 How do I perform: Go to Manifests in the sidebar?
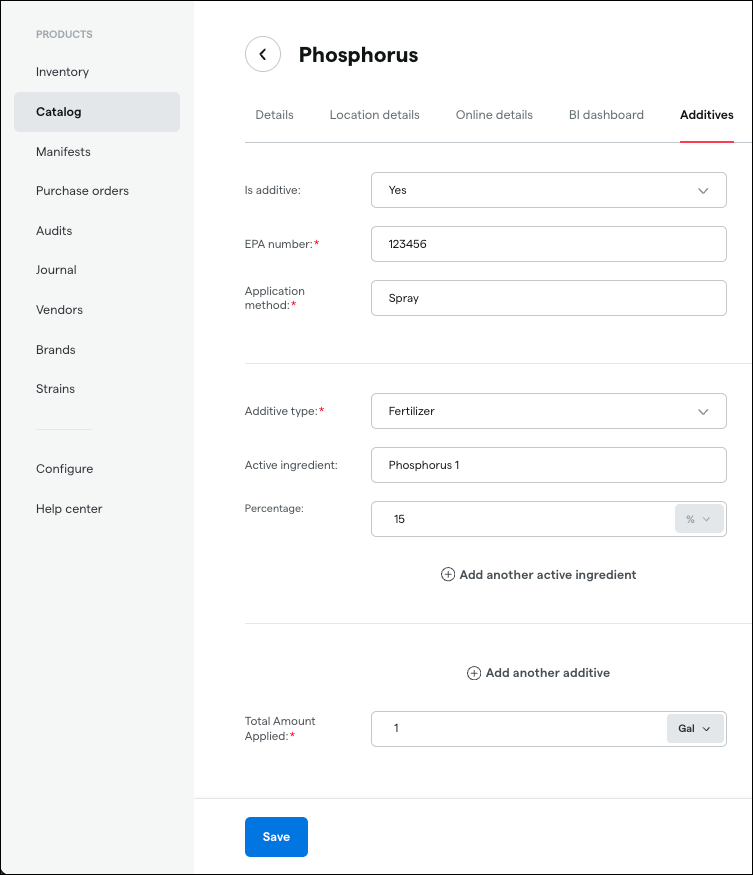point(63,152)
